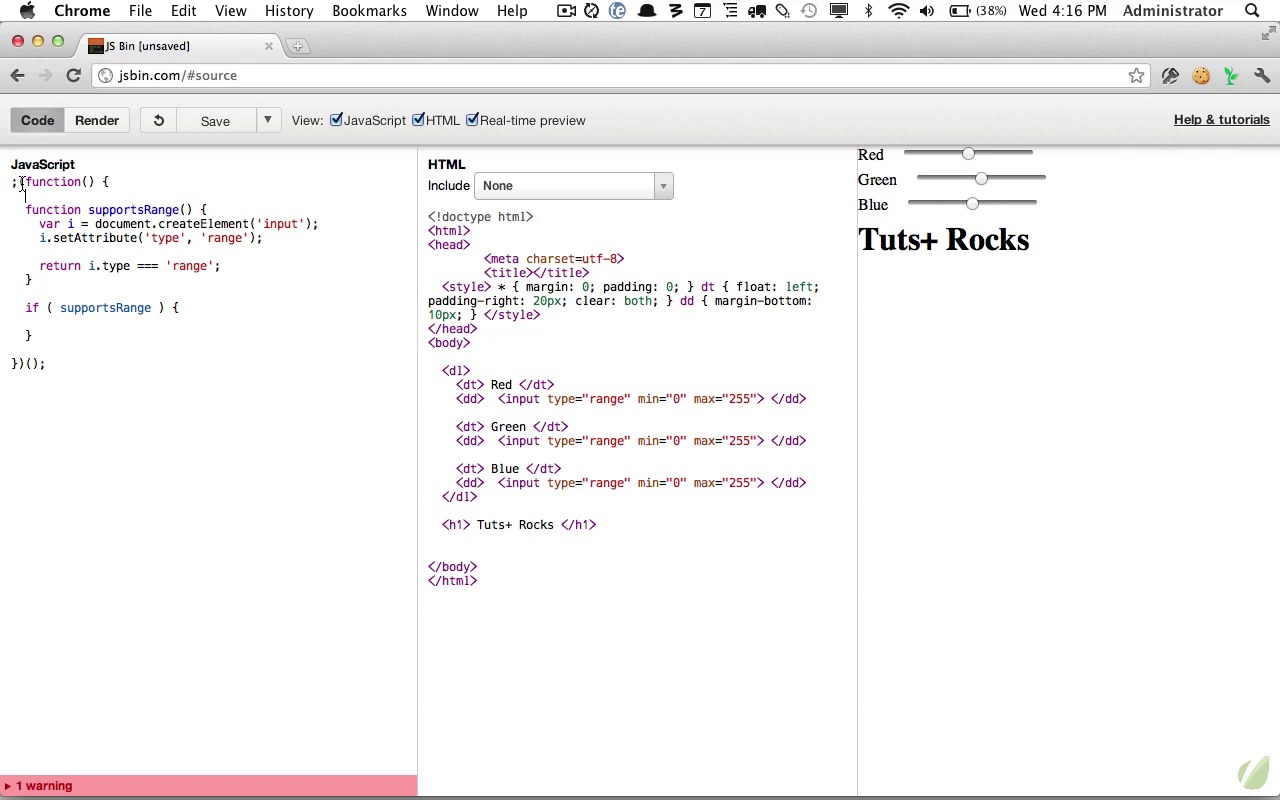
Task: Click the JS Bin revert arrow button
Action: tap(158, 120)
